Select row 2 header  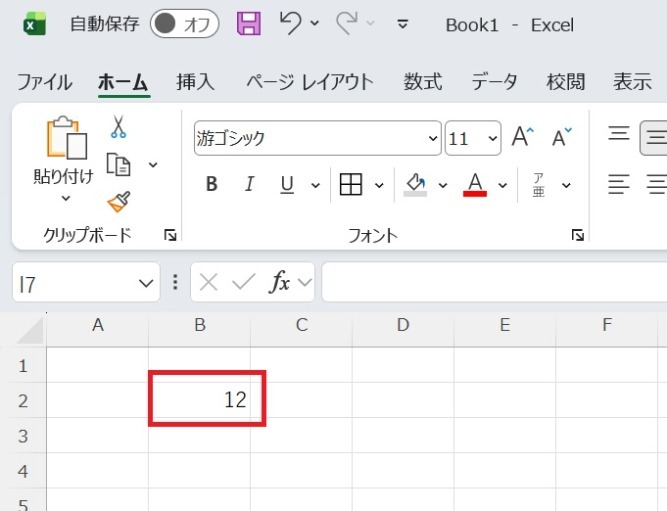coord(23,400)
